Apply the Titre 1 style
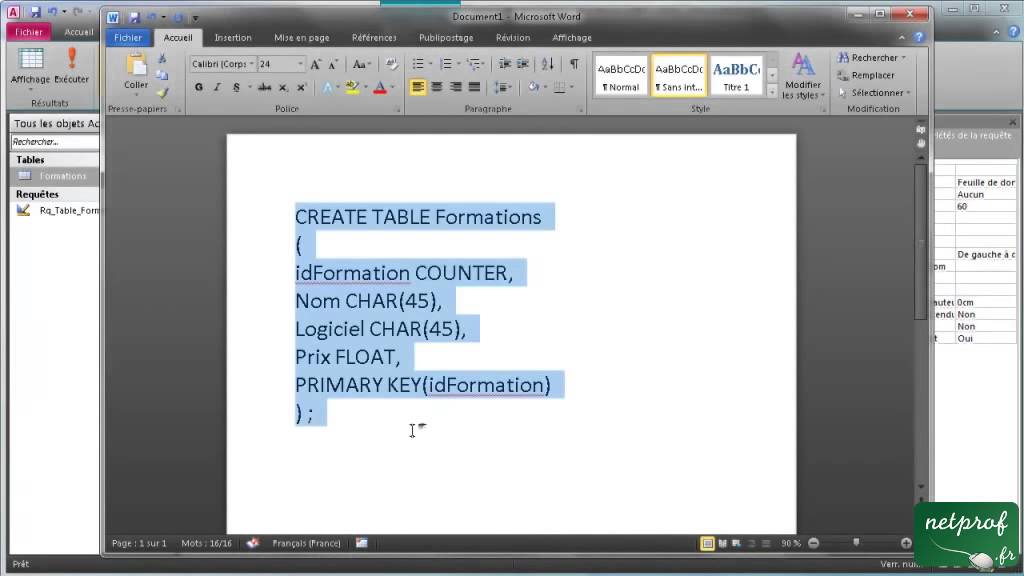1024x576 pixels. (x=736, y=76)
